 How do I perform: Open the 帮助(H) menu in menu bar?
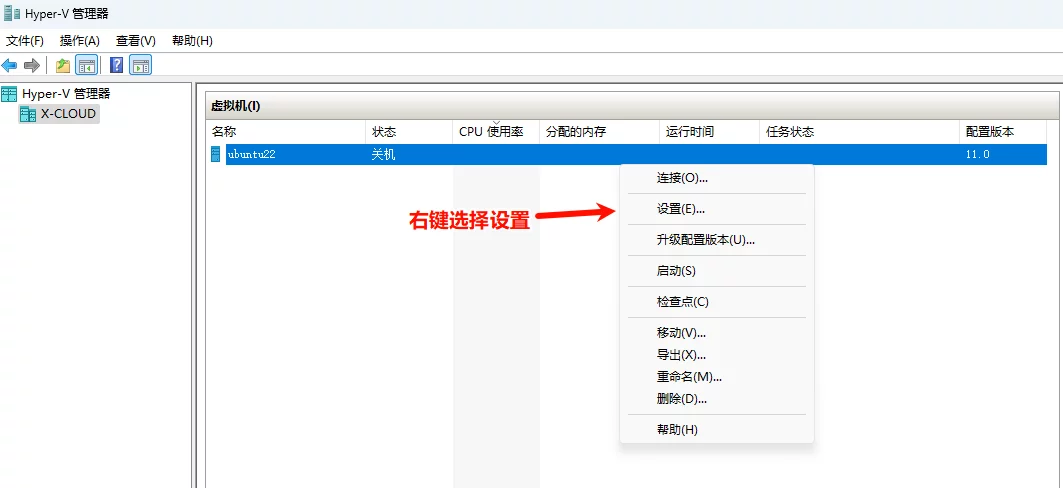193,41
